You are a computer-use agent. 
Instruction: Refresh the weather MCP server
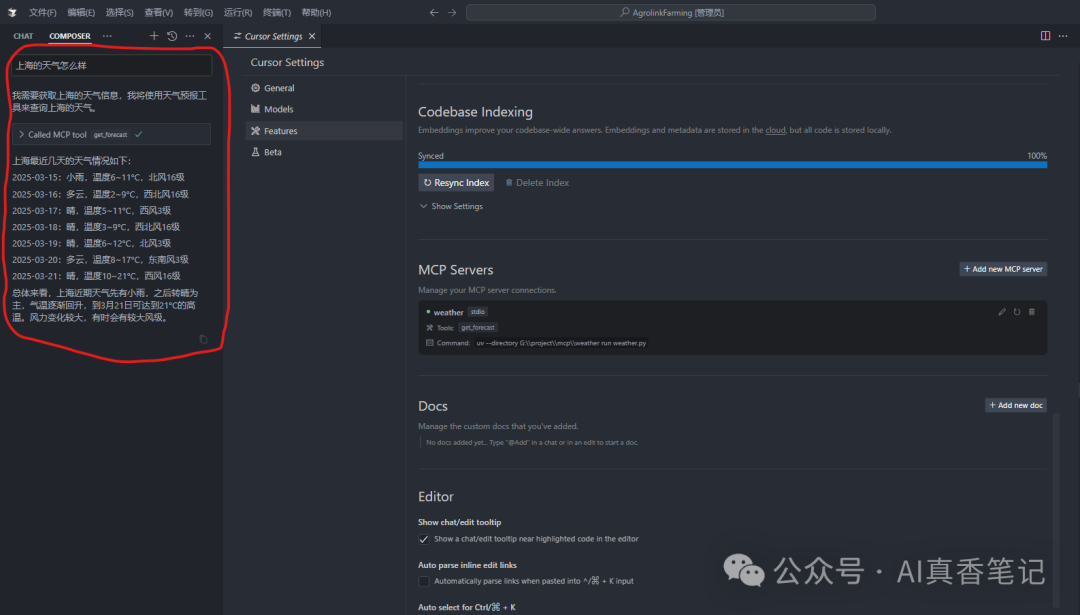[x=1017, y=312]
